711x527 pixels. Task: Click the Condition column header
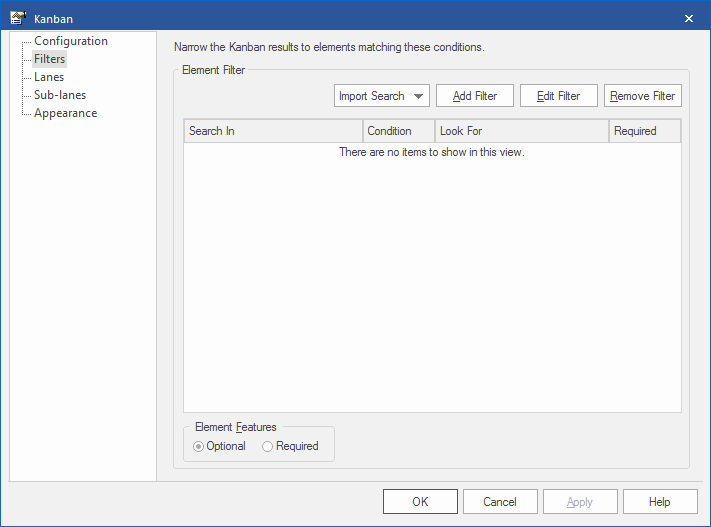[x=398, y=131]
